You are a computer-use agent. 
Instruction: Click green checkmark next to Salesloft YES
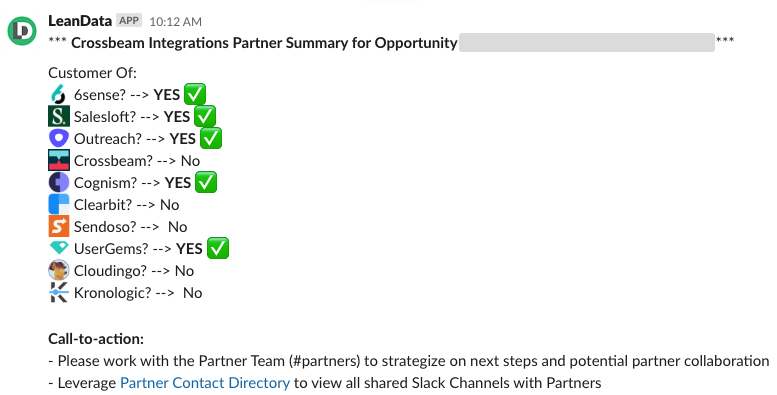[x=205, y=116]
